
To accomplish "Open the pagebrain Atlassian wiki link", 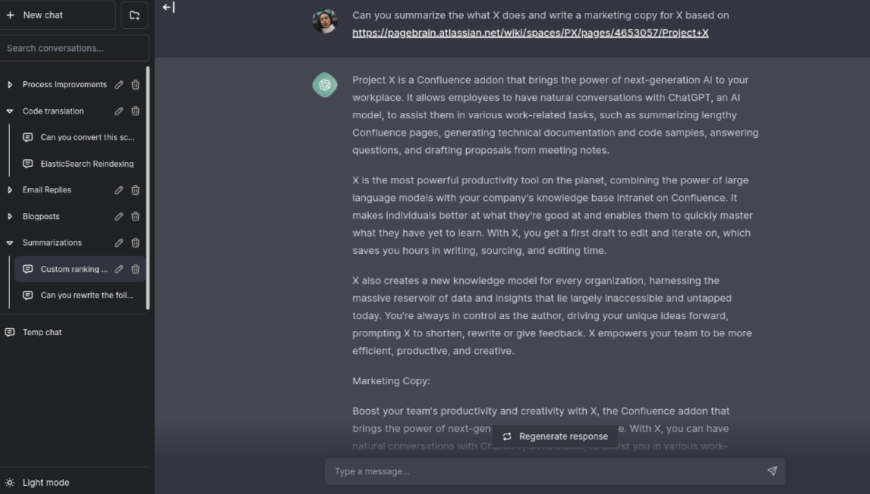I will (530, 33).
